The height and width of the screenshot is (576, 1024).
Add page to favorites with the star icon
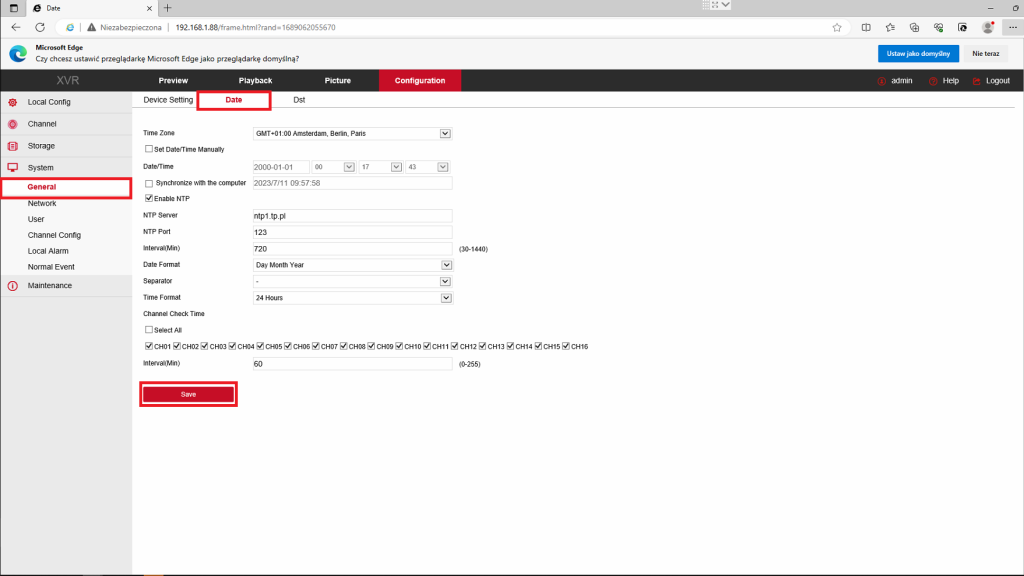836,27
